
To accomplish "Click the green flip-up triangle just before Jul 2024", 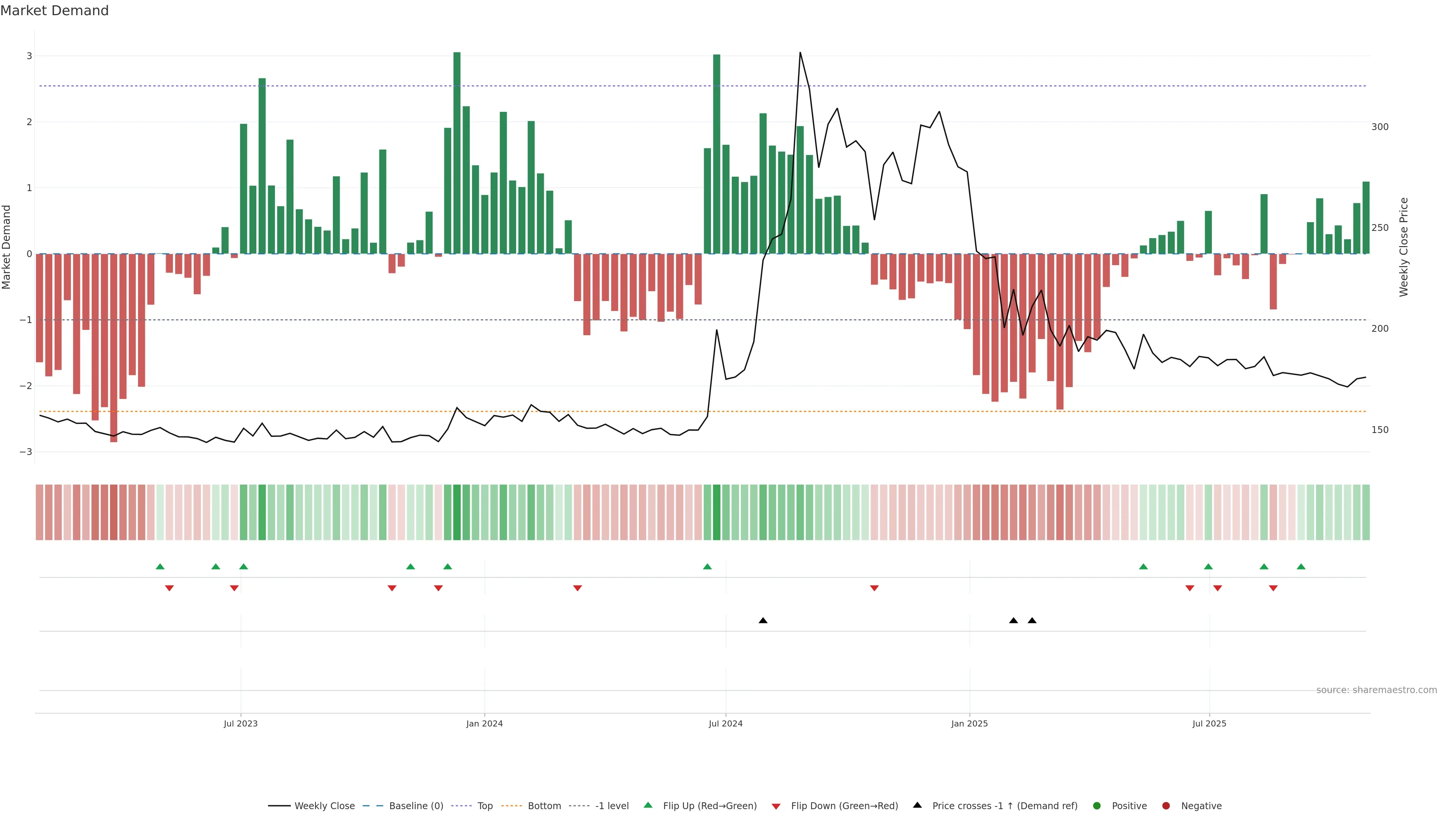I will [707, 566].
